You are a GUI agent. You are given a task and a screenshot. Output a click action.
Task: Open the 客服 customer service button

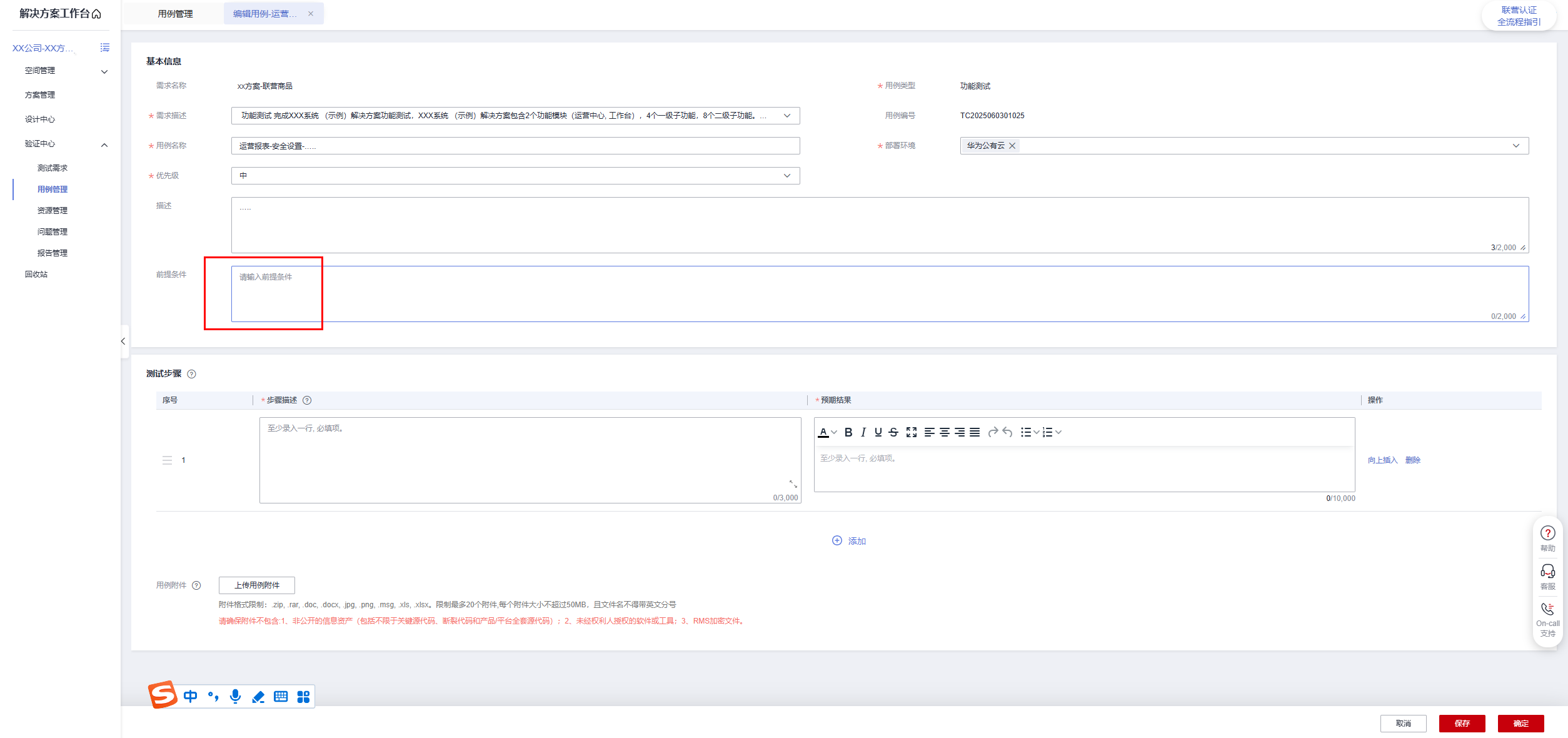pos(1548,577)
